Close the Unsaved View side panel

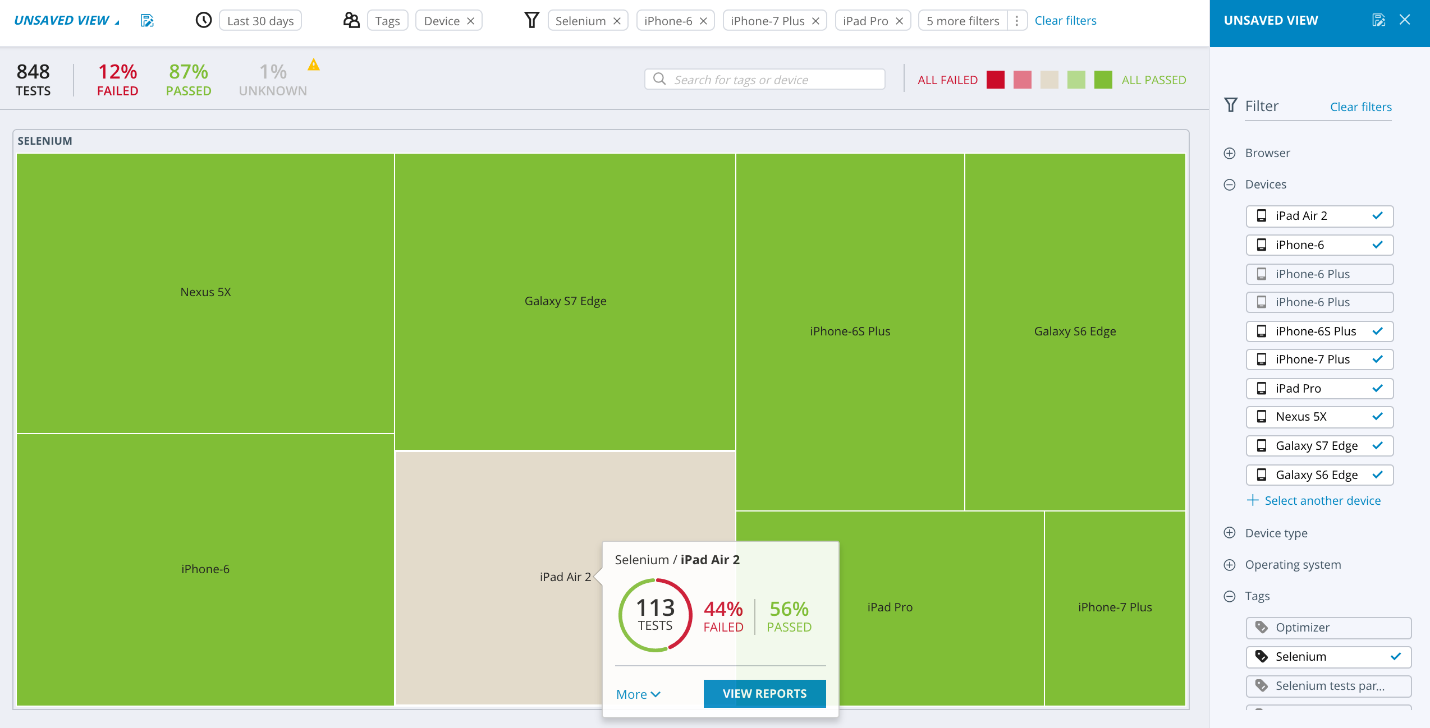(1405, 20)
